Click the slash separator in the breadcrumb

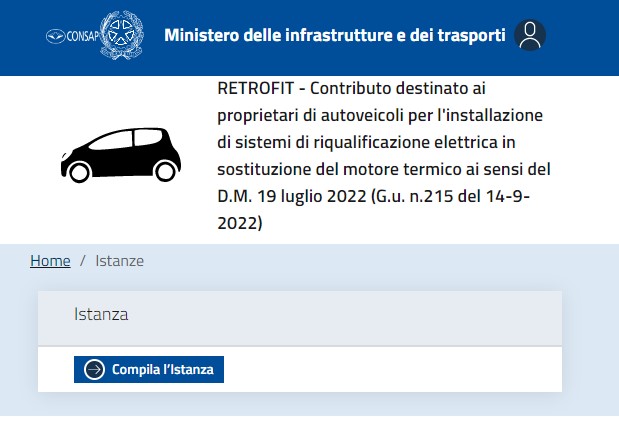[83, 261]
